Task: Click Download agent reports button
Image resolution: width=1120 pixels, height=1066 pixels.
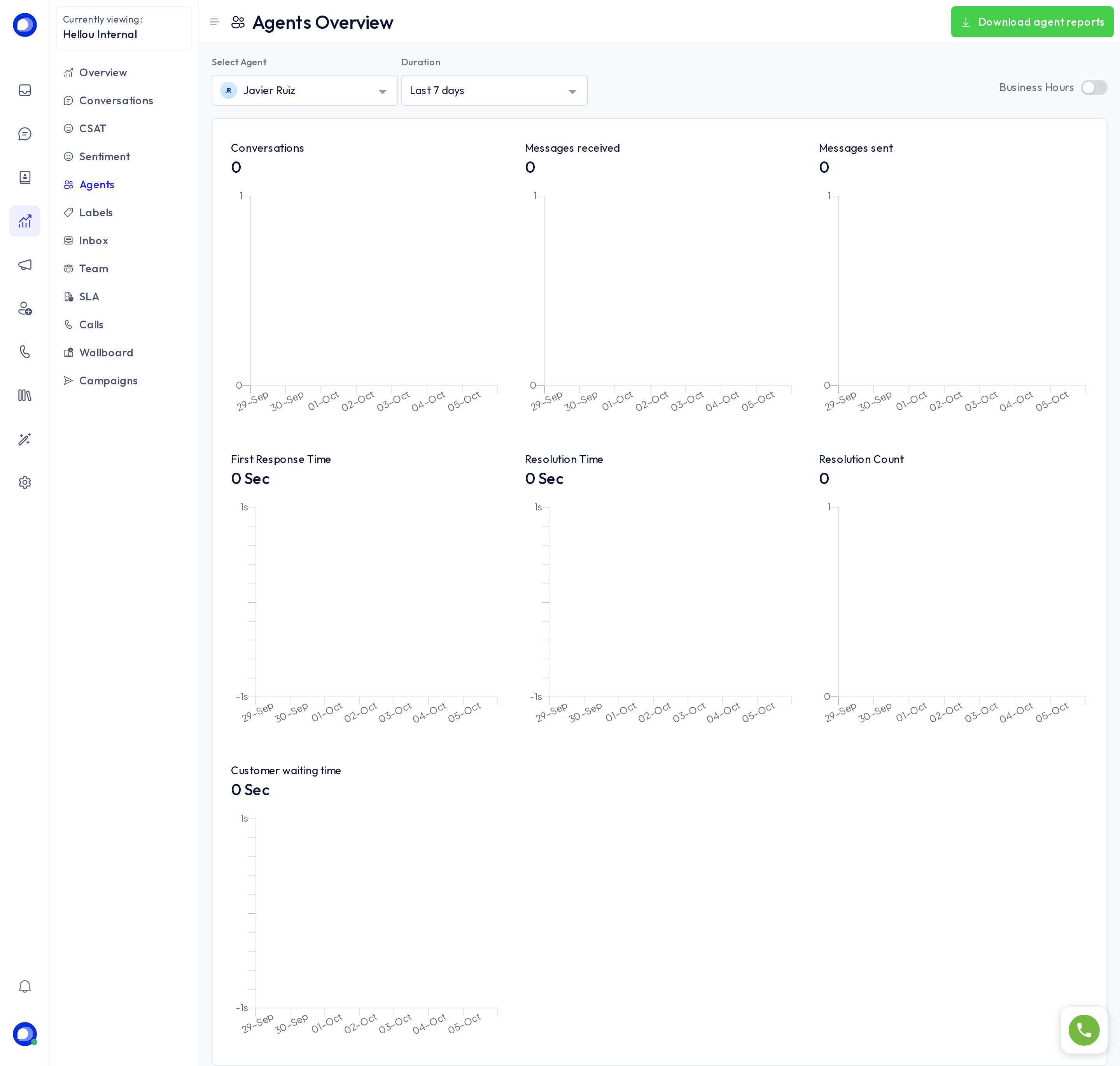Action: 1032,22
